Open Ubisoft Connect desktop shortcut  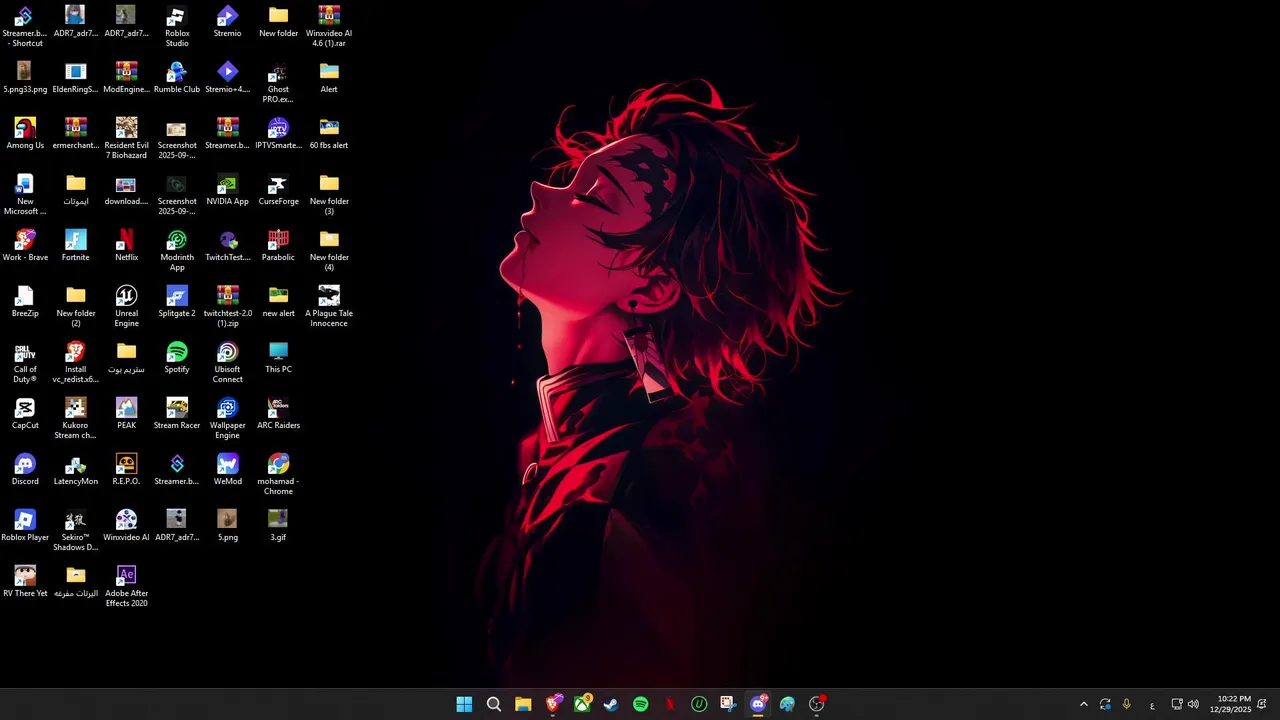227,362
